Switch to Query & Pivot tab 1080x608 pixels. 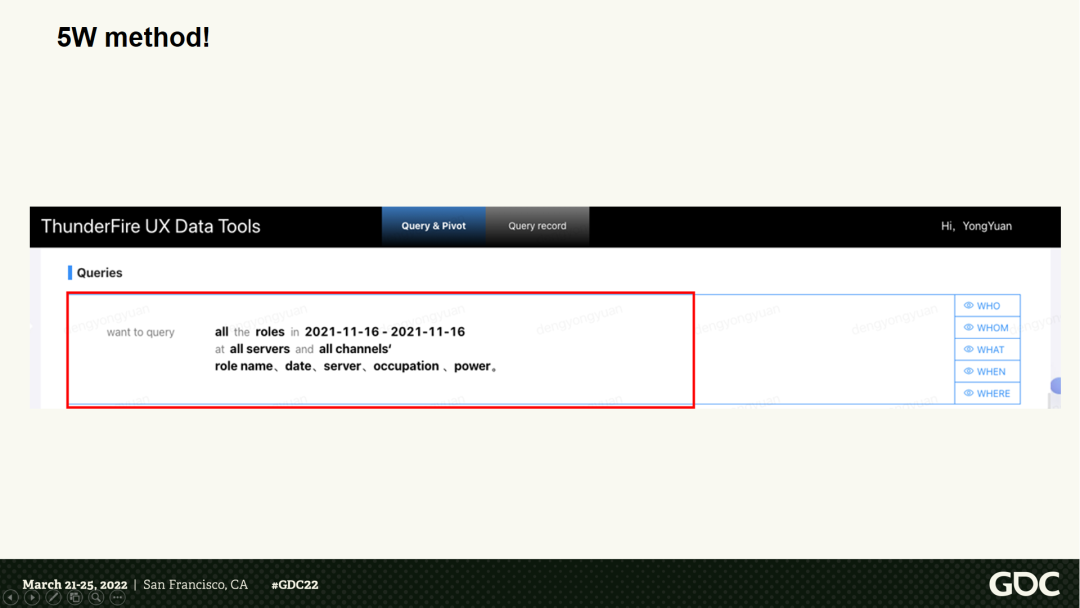[x=433, y=226]
